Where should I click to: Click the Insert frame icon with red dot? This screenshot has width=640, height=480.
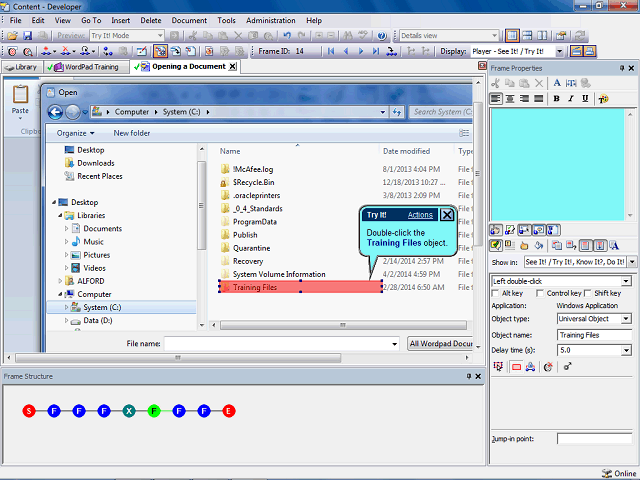coord(46,51)
